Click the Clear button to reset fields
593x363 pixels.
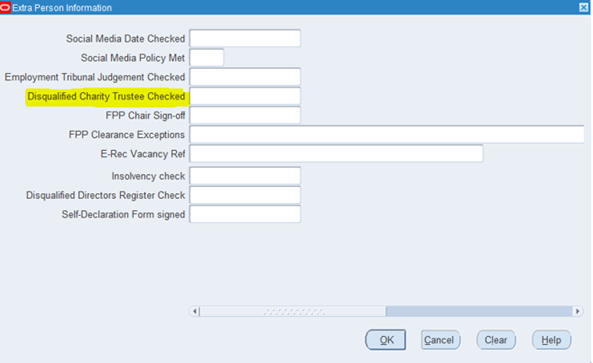point(496,340)
